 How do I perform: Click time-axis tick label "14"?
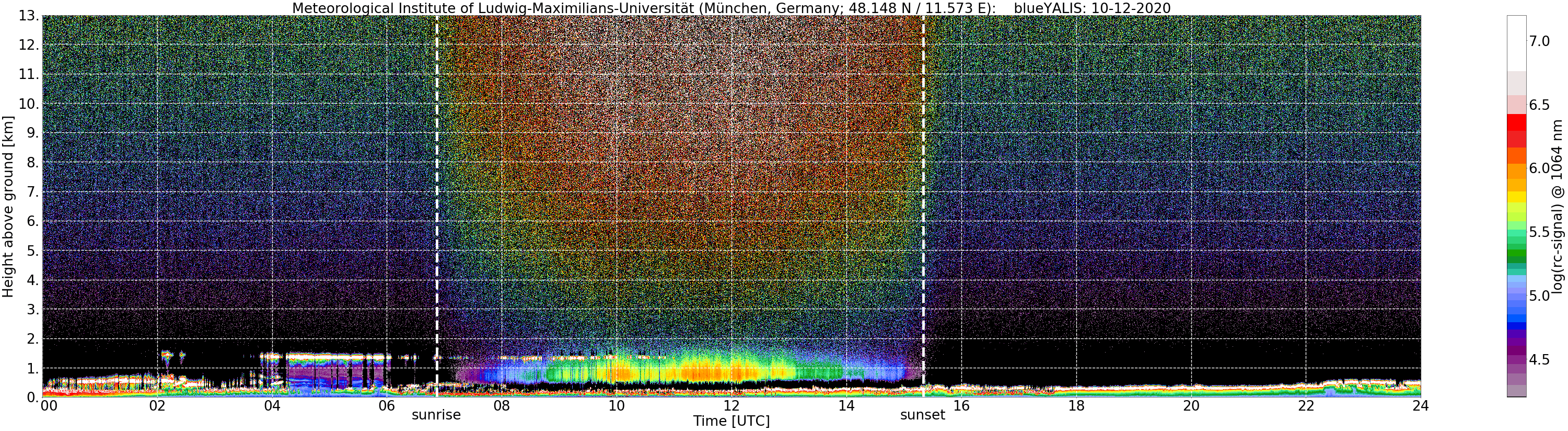click(846, 406)
